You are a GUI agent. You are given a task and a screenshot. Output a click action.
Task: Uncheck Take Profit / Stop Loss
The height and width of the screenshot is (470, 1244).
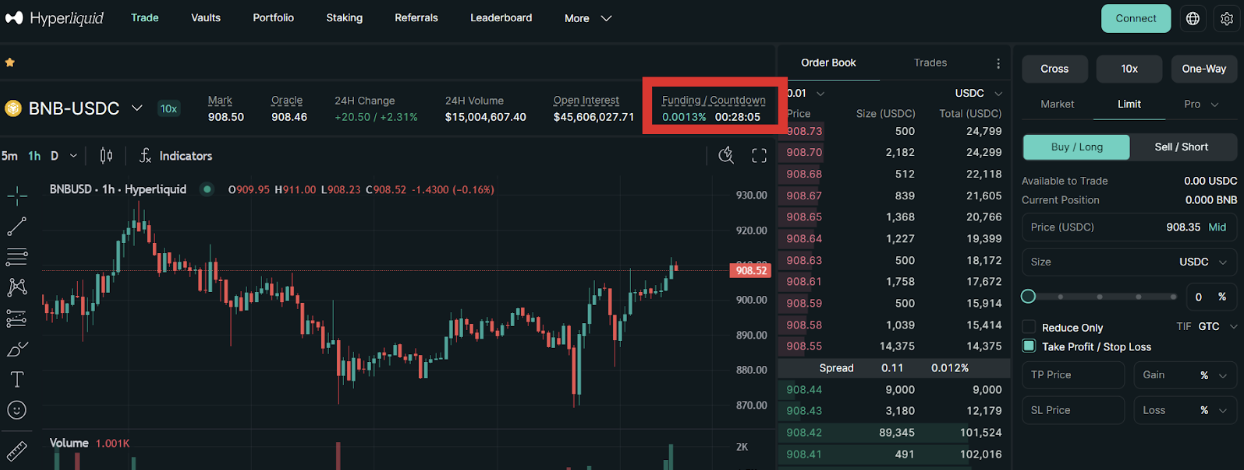pos(1029,346)
